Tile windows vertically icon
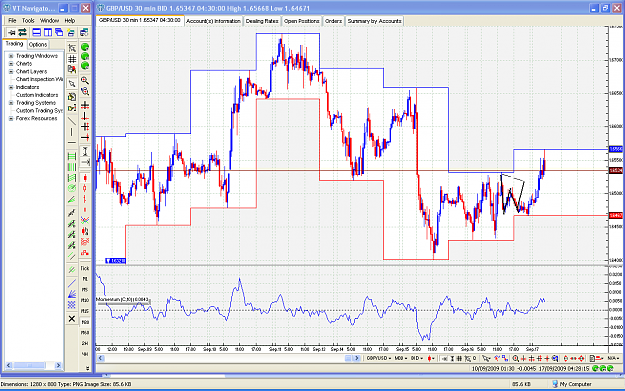 (48, 32)
